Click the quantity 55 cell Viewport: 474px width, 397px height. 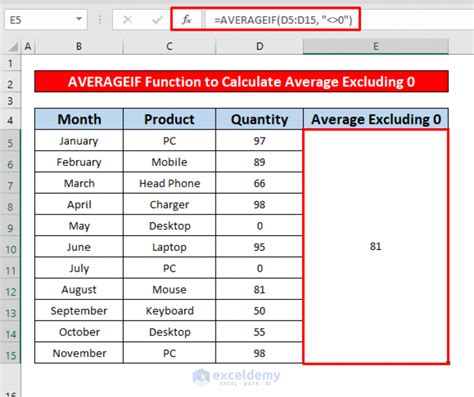pos(259,332)
